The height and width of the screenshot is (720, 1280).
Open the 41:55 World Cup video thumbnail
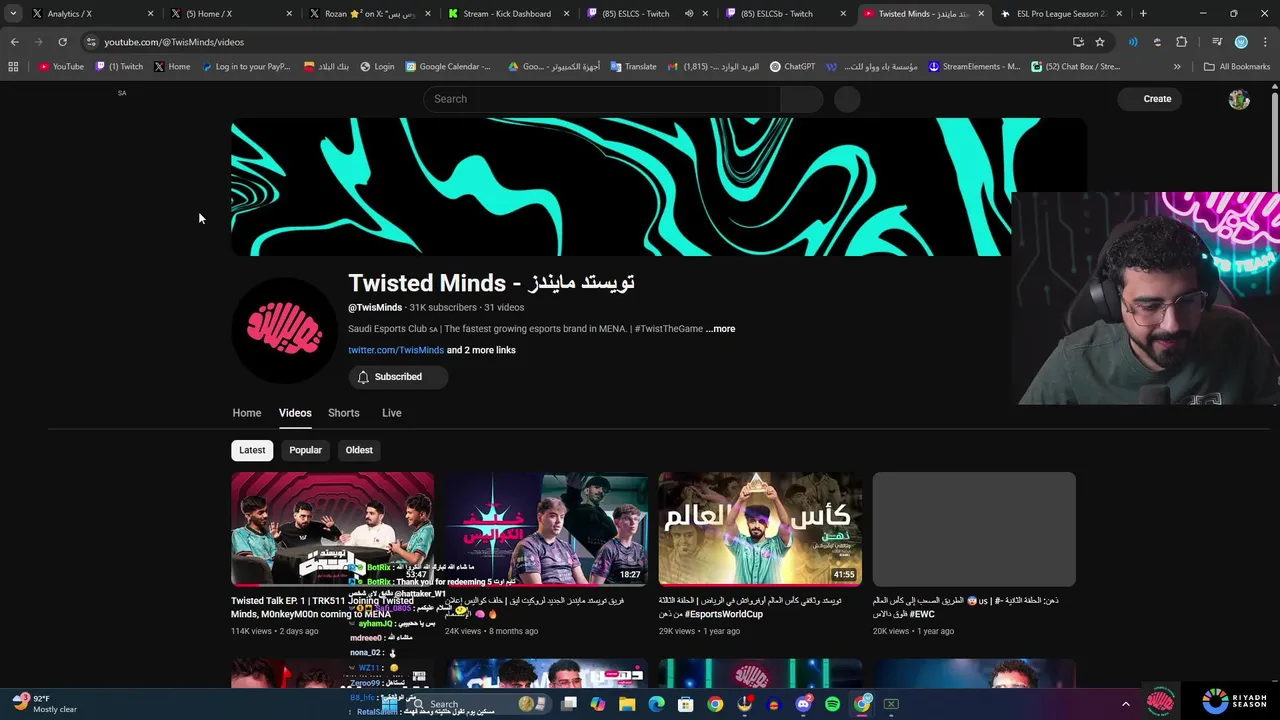pos(760,529)
